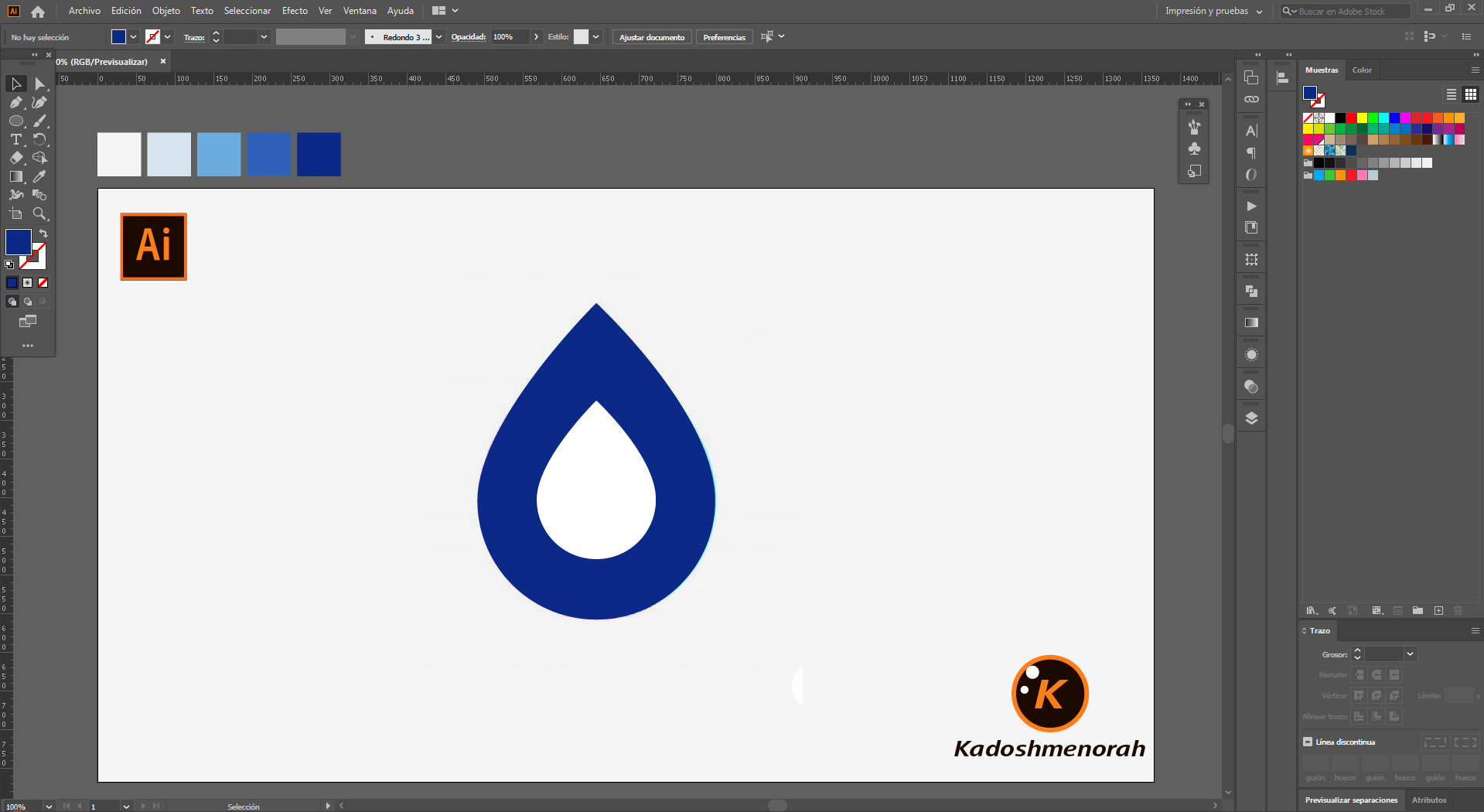Click the light blue palette square above artboard
The height and width of the screenshot is (812, 1484).
pos(219,154)
